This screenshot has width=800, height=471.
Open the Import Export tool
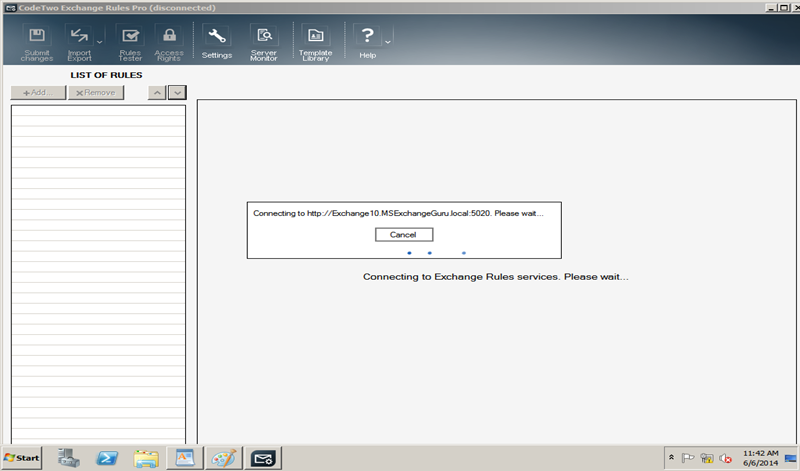79,43
